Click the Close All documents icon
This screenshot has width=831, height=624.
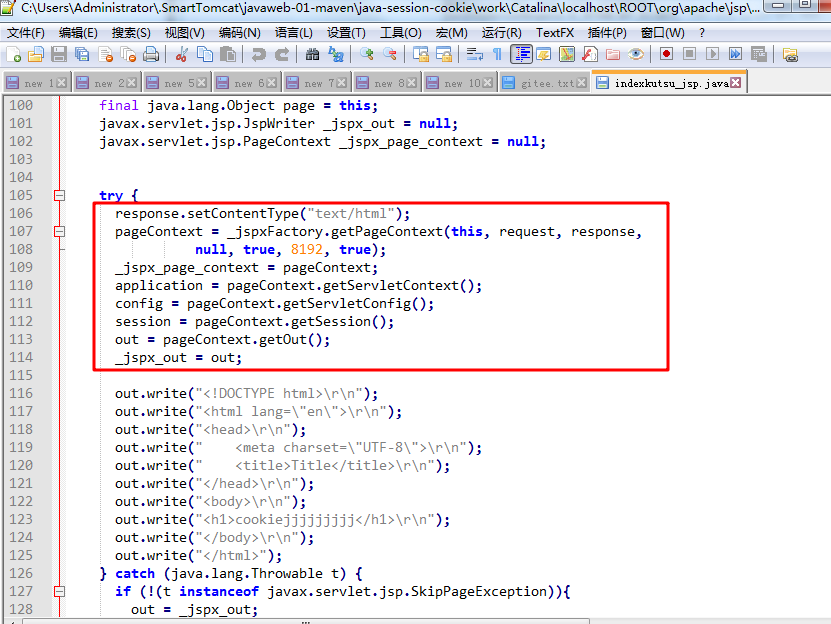click(x=128, y=55)
